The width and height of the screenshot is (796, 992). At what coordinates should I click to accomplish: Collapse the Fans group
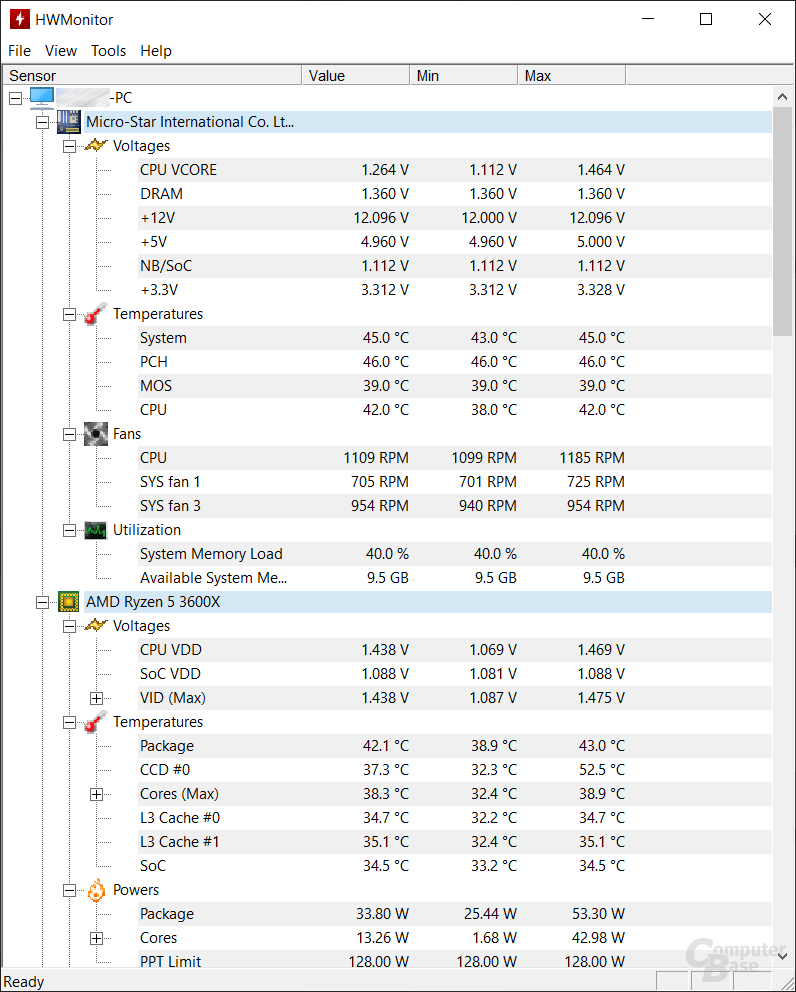point(69,434)
